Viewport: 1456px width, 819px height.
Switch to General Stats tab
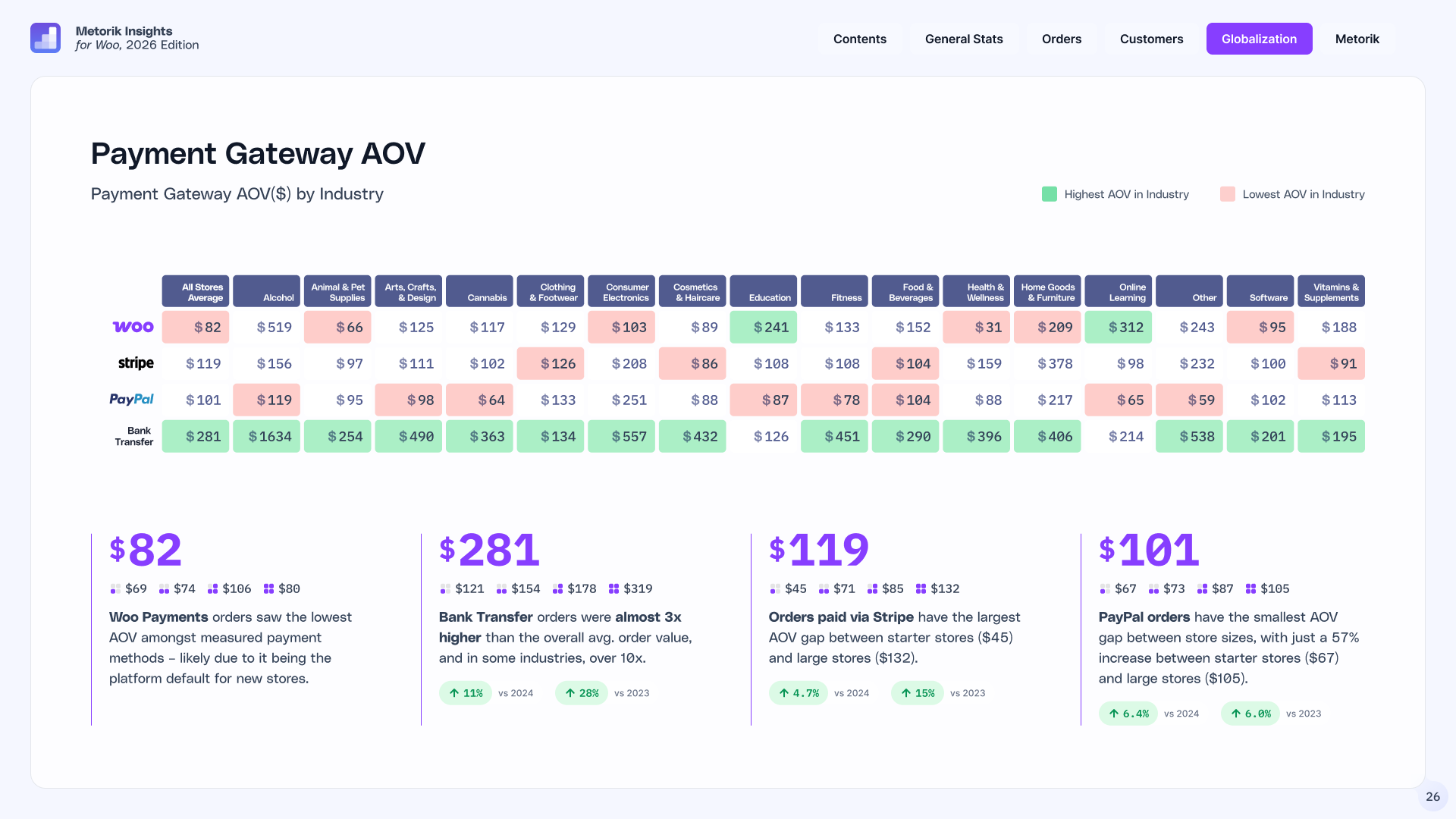point(964,39)
